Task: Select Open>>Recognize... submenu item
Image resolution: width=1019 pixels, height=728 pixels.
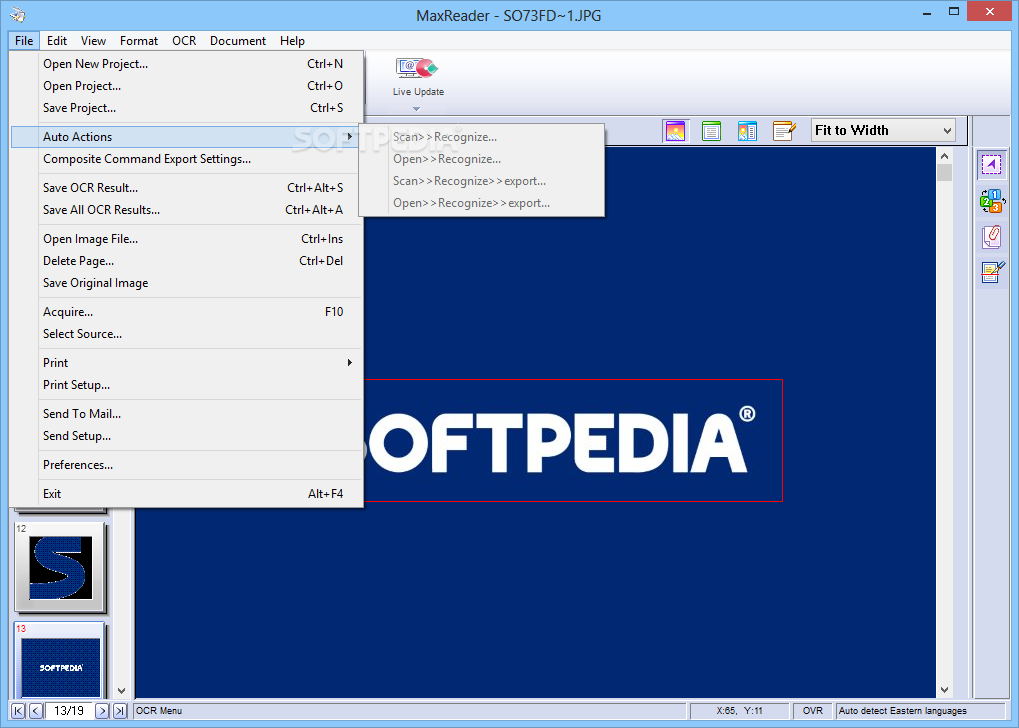Action: 482,159
